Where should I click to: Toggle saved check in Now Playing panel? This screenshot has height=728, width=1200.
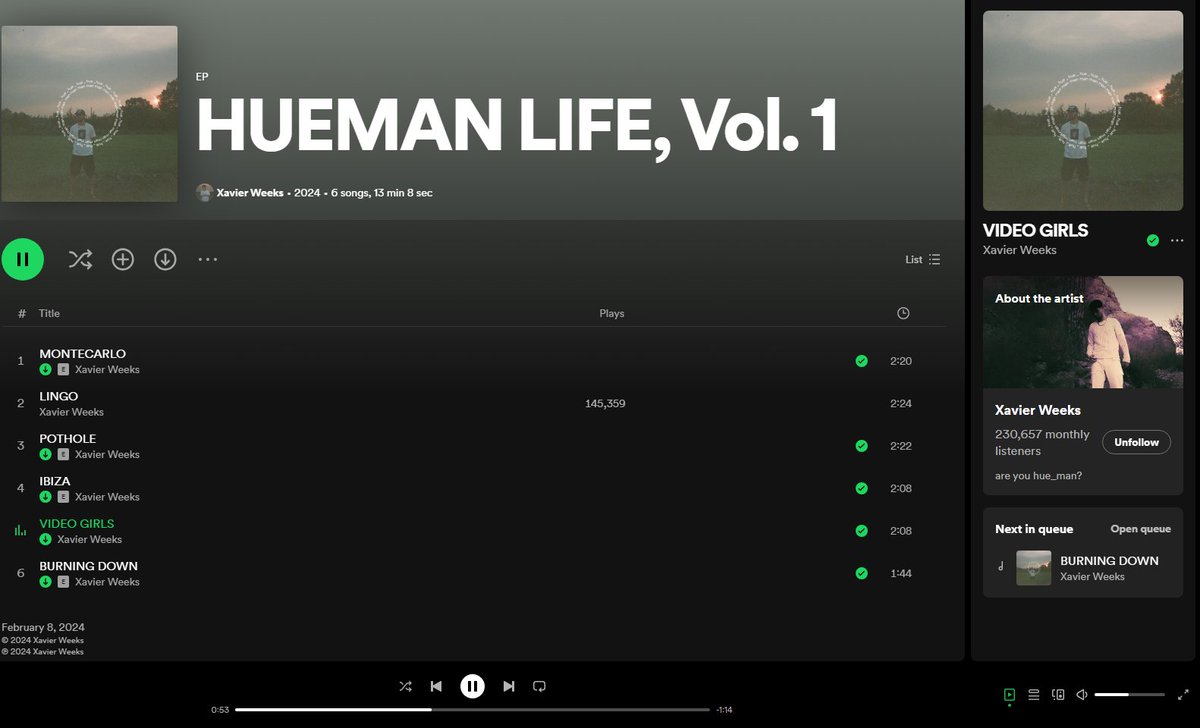(x=1153, y=240)
